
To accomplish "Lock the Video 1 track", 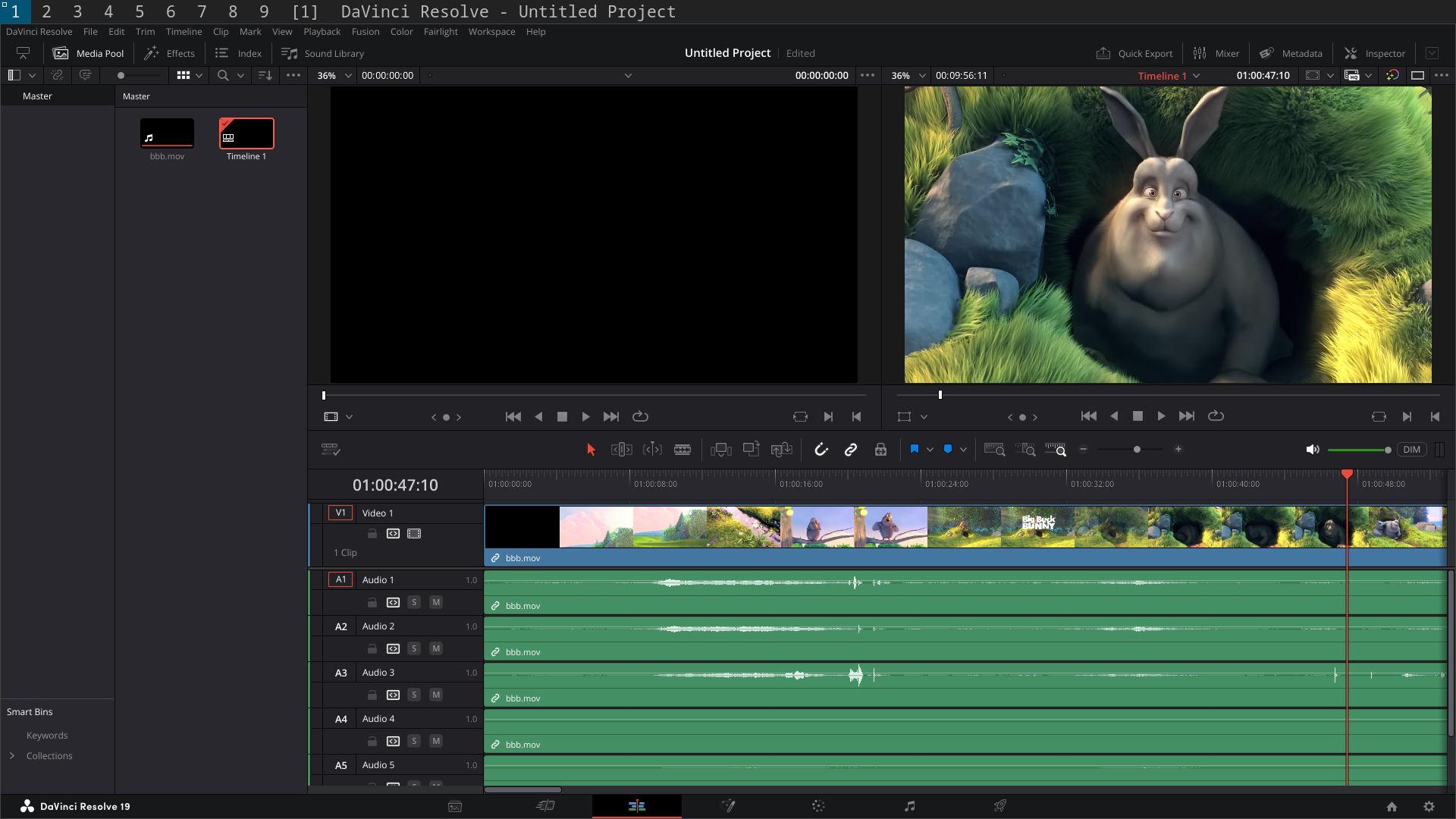I will (x=372, y=534).
